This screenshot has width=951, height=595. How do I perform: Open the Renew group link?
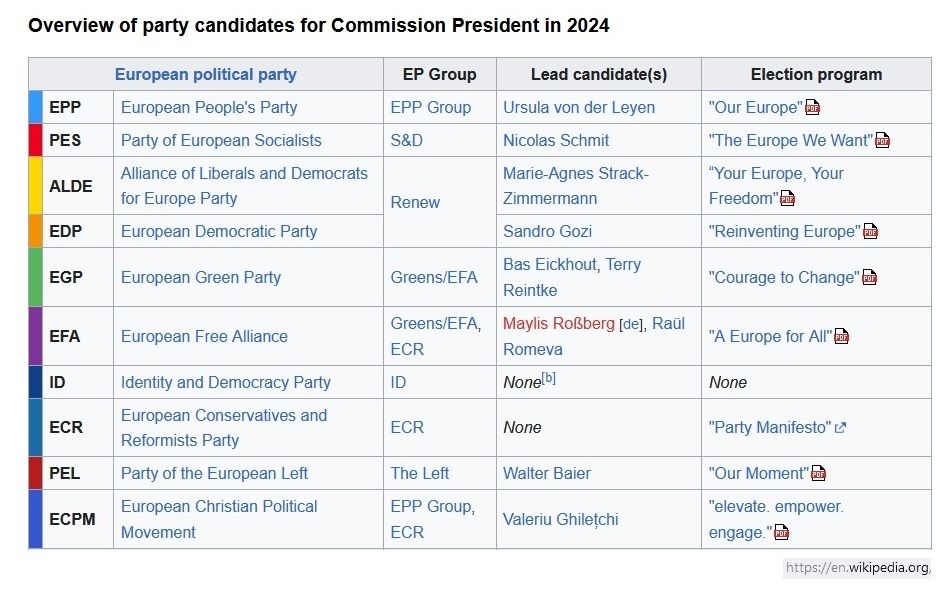(x=415, y=202)
